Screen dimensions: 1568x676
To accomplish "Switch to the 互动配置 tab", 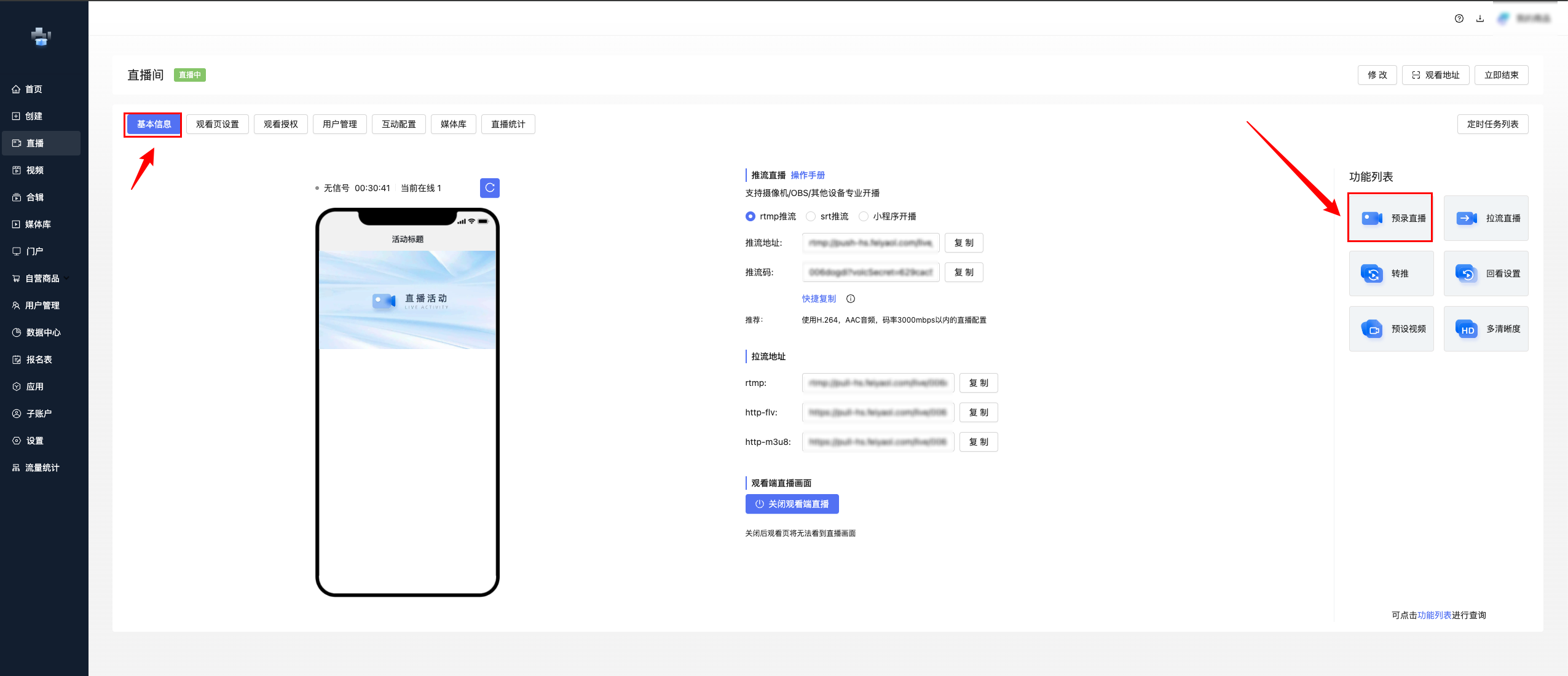I will pos(398,124).
